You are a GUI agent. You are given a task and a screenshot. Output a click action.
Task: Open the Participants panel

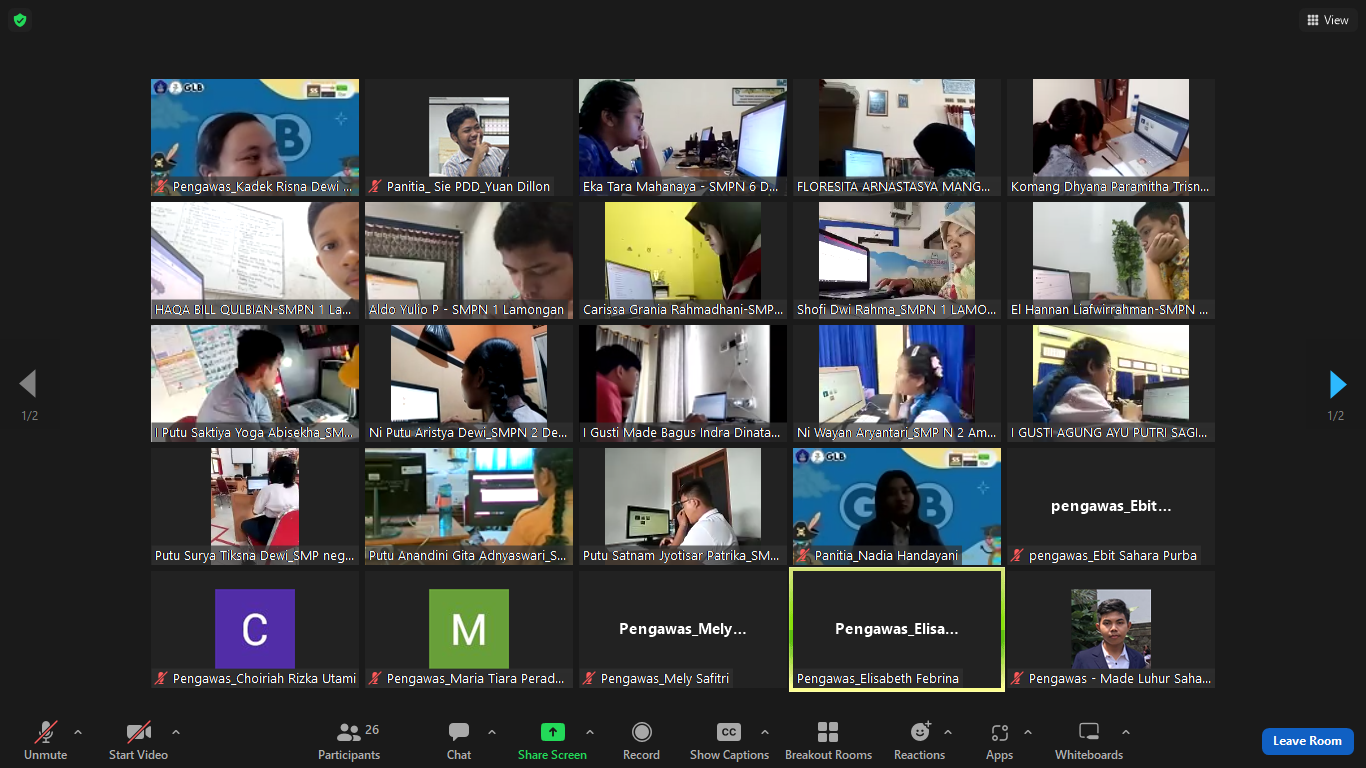(x=349, y=741)
